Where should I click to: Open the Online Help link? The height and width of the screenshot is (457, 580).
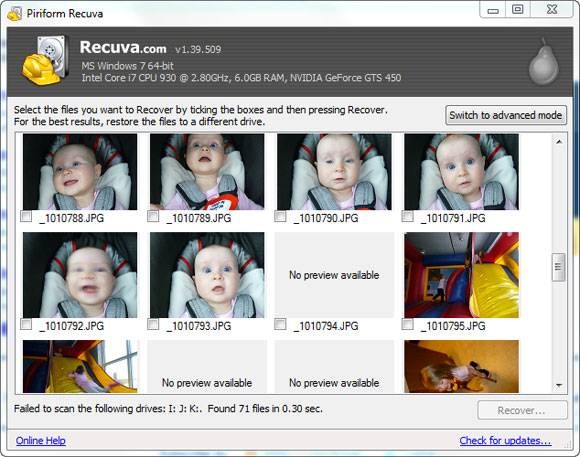(41, 440)
